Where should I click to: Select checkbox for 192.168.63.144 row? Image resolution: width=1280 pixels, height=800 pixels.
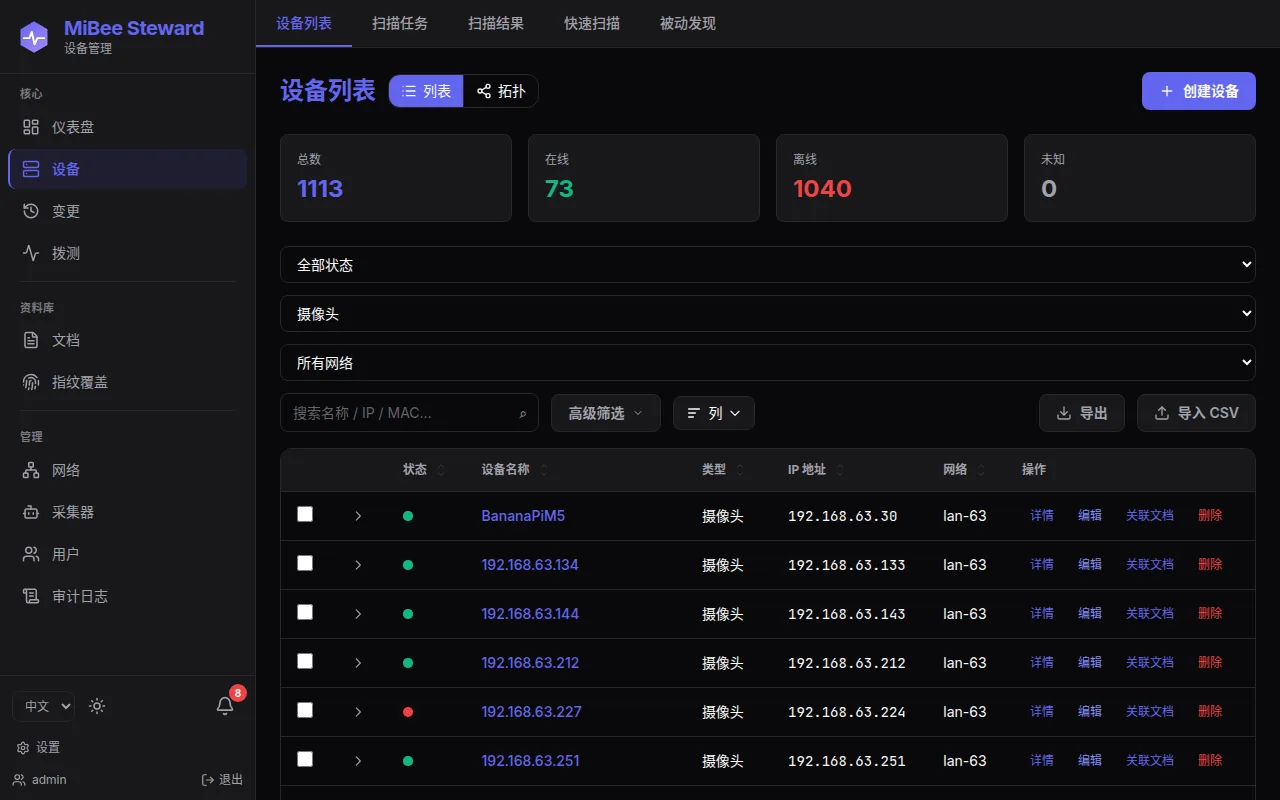point(305,612)
